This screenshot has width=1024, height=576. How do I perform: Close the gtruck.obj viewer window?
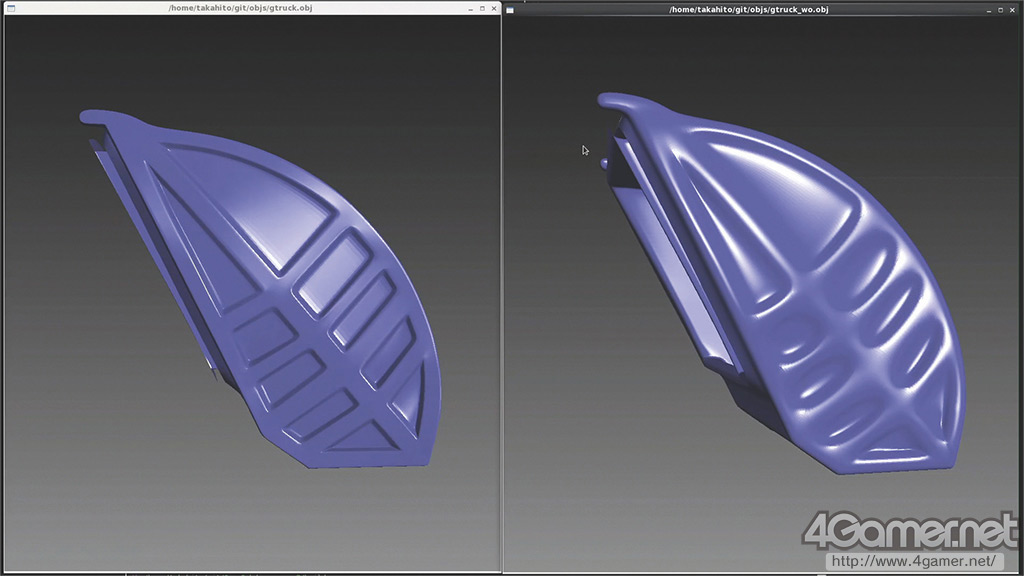[x=494, y=8]
